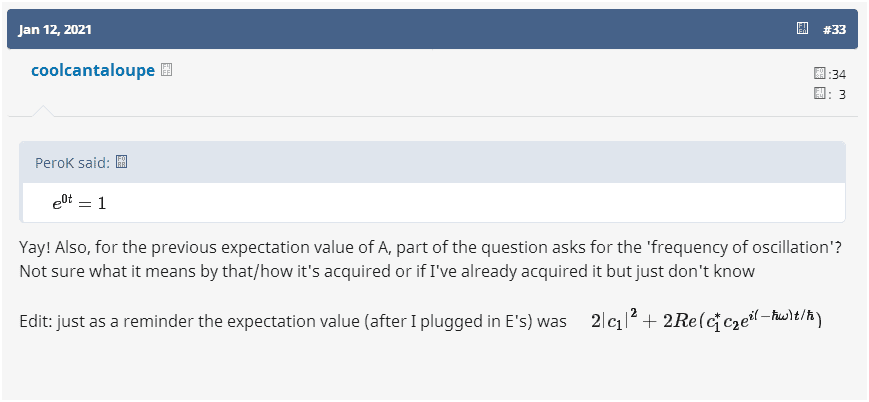The width and height of the screenshot is (869, 402).
Task: Open the #33 post permalink
Action: [834, 29]
